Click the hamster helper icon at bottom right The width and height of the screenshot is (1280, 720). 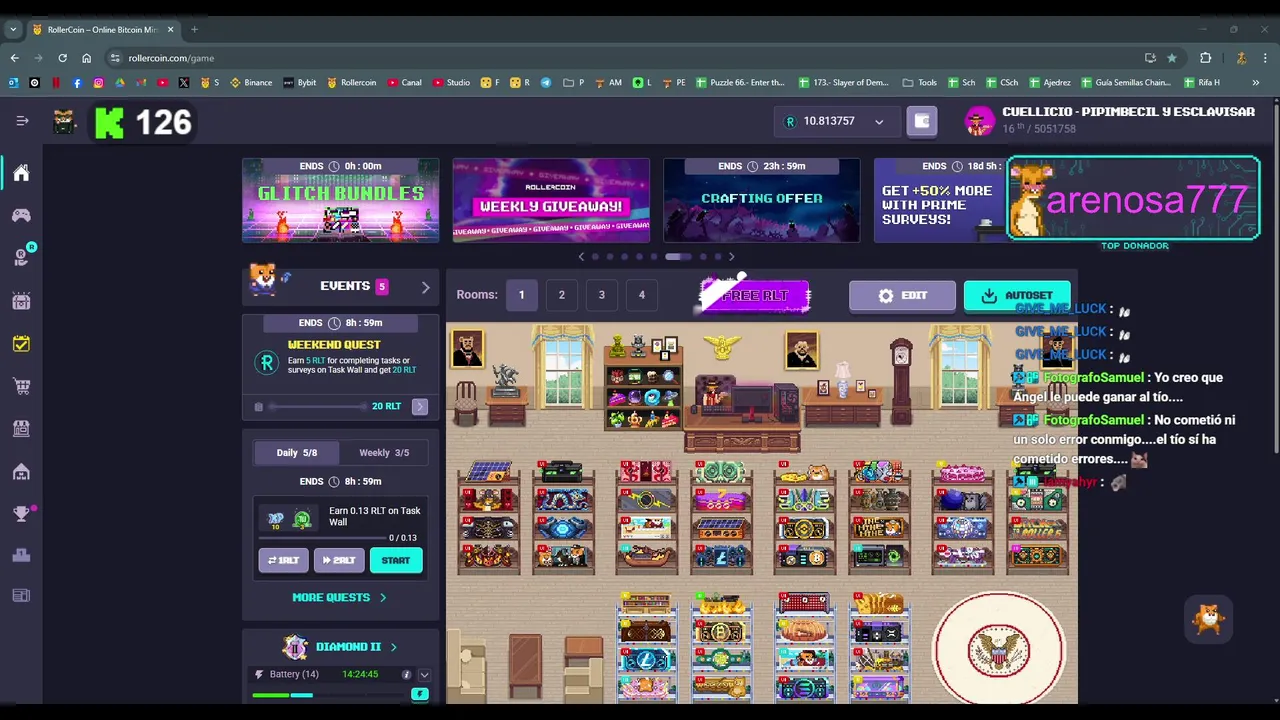pyautogui.click(x=1209, y=620)
